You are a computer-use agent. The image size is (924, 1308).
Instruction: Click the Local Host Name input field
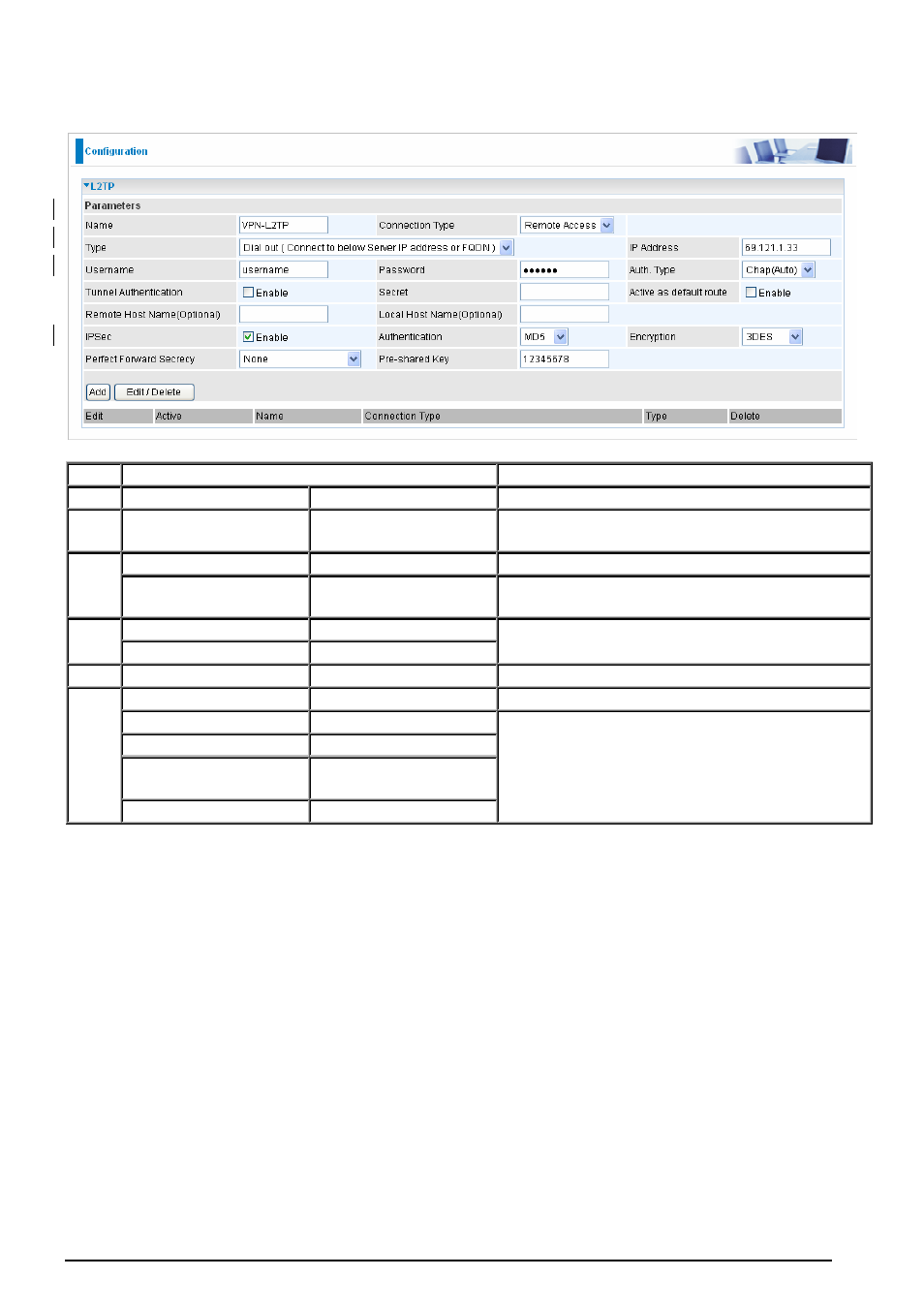(x=565, y=314)
